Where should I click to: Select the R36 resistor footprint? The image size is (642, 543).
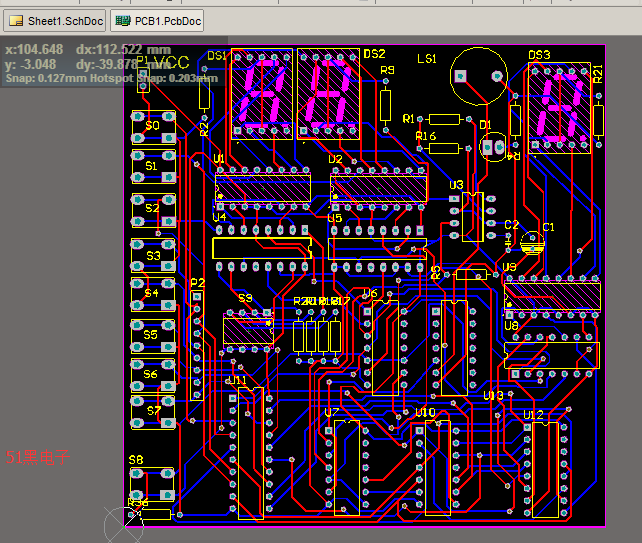coord(155,514)
